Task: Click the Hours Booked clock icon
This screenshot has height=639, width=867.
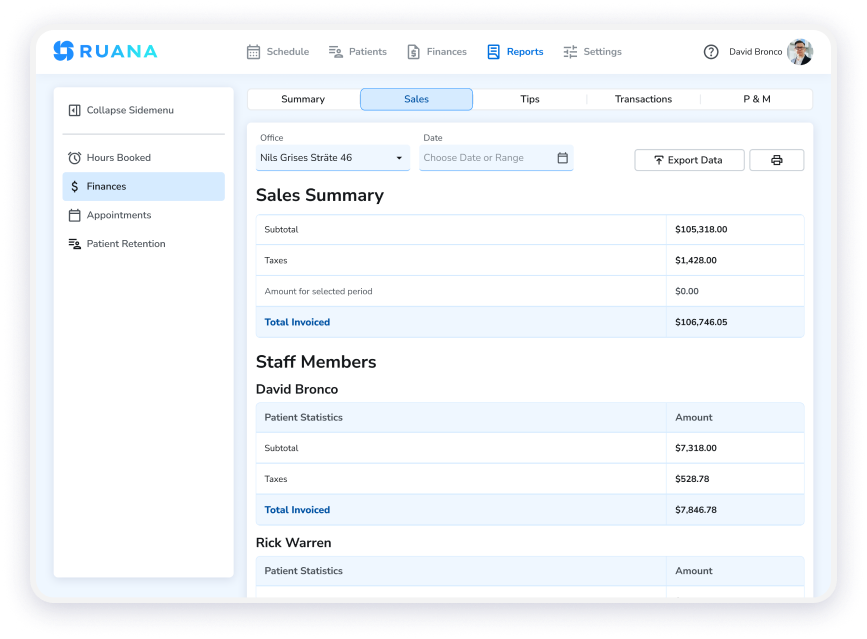Action: pos(75,158)
